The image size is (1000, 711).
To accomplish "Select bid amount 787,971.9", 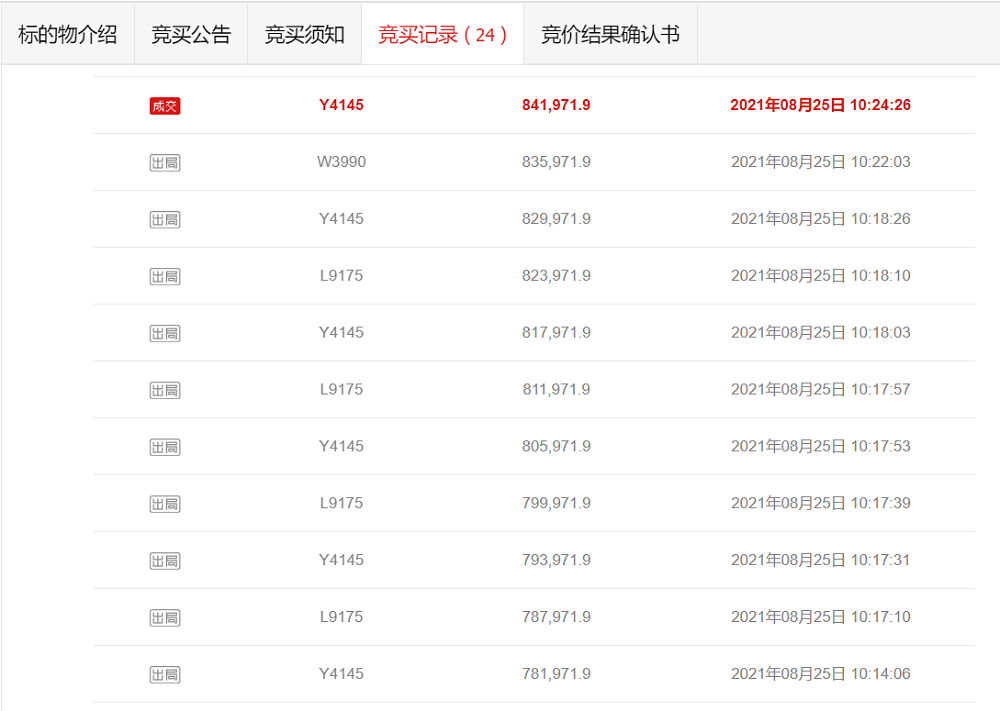I will click(556, 617).
